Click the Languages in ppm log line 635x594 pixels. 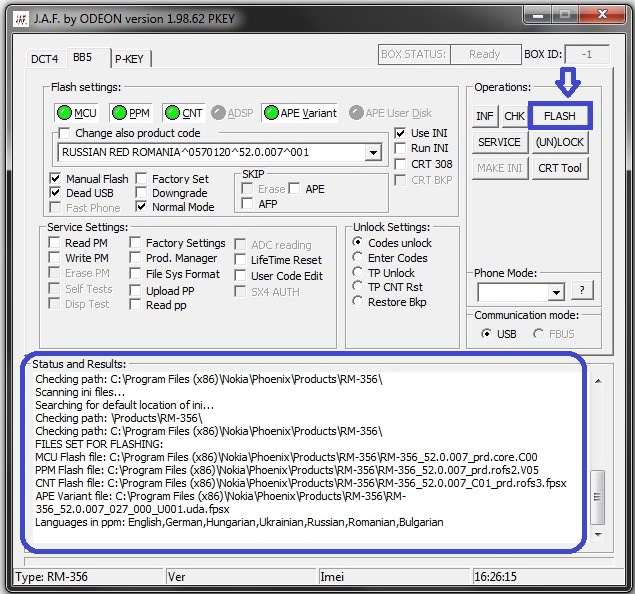(x=239, y=522)
